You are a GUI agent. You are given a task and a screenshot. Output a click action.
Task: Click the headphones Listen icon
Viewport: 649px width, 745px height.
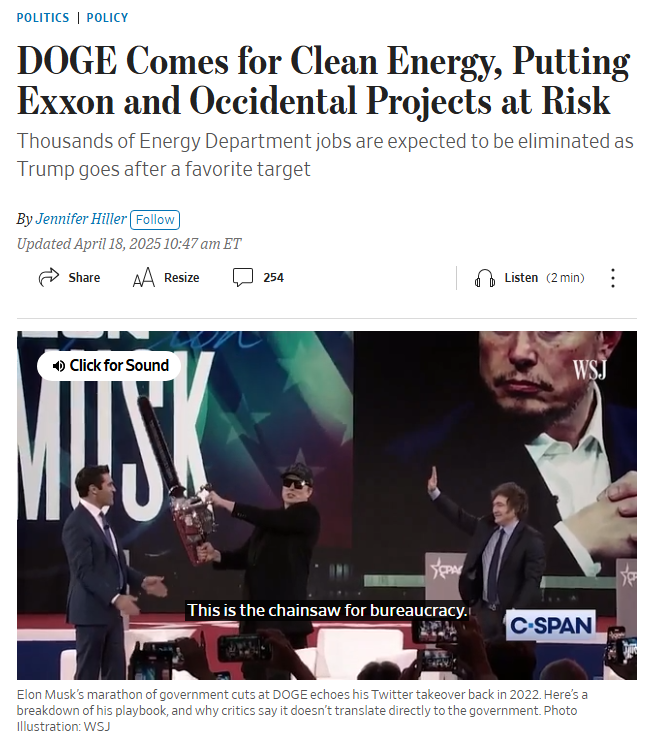pos(484,278)
